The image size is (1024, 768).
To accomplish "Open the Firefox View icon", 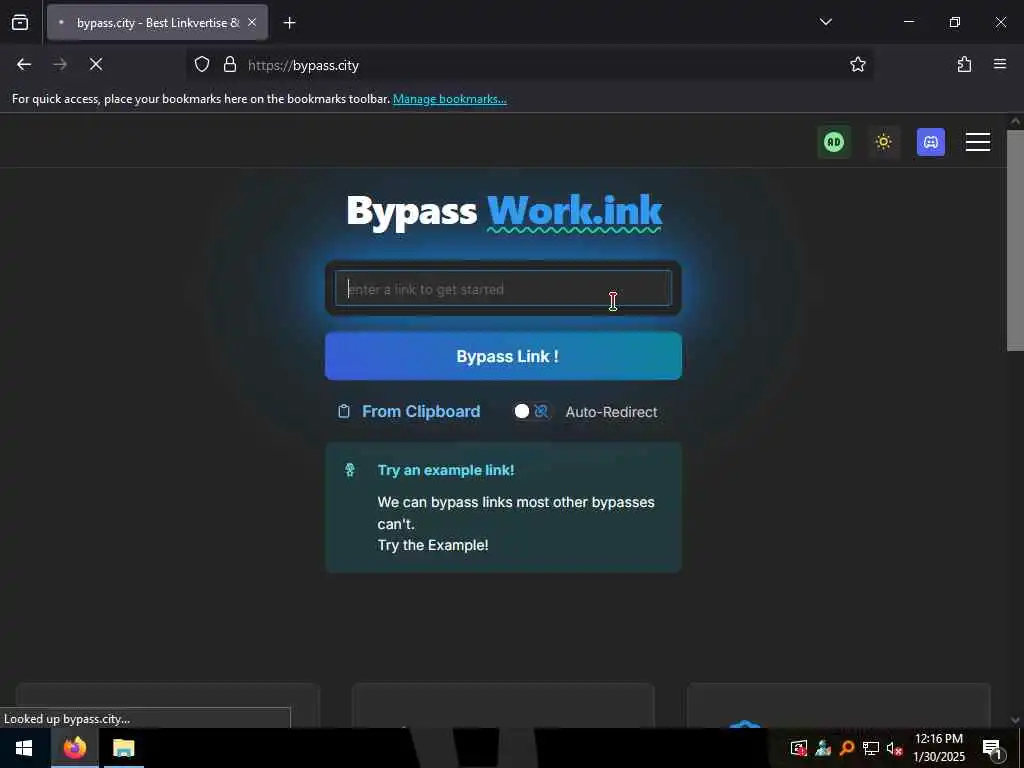I will [x=20, y=22].
